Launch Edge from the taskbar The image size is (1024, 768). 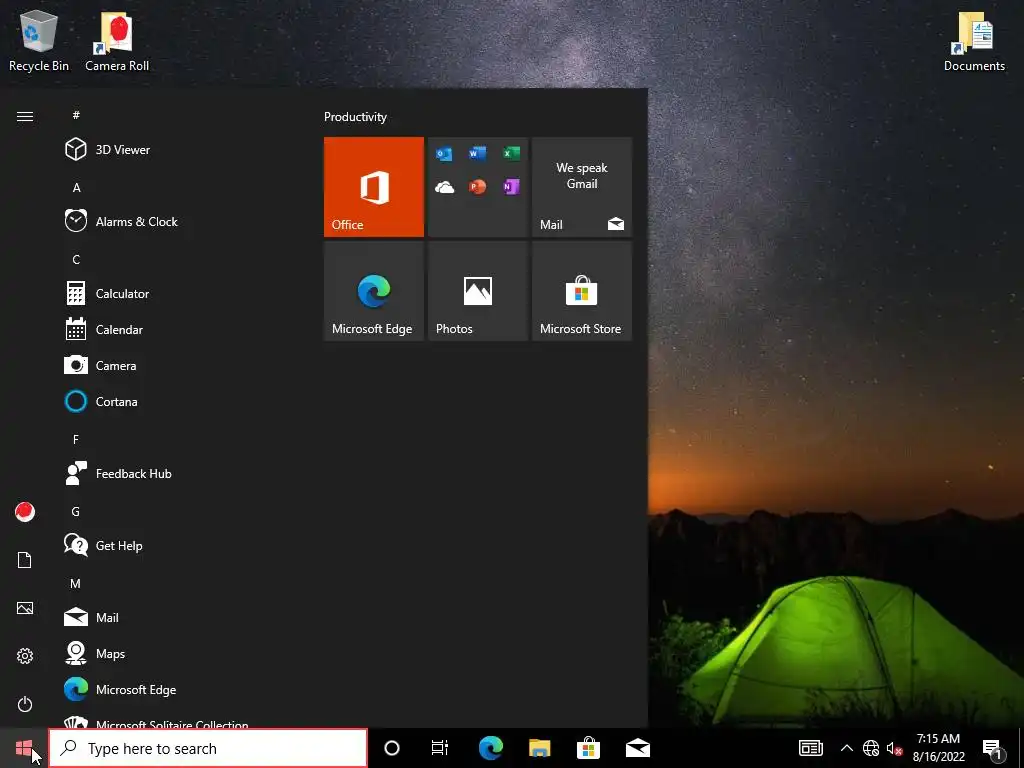coord(490,748)
